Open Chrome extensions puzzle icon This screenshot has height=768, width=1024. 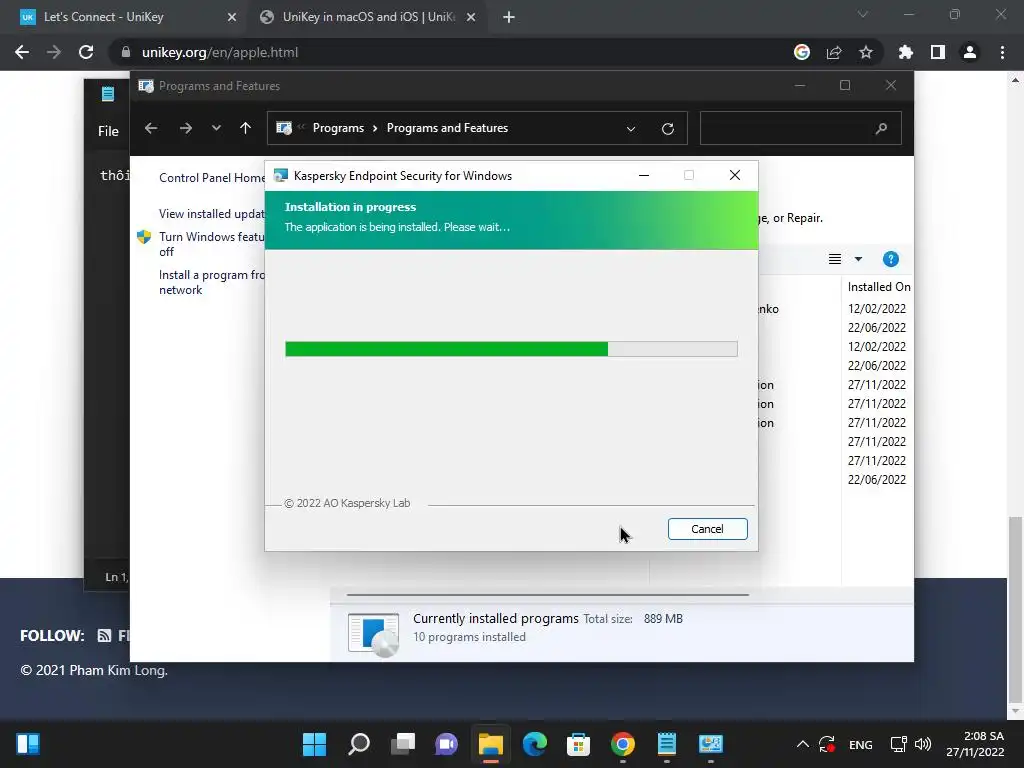pos(906,52)
